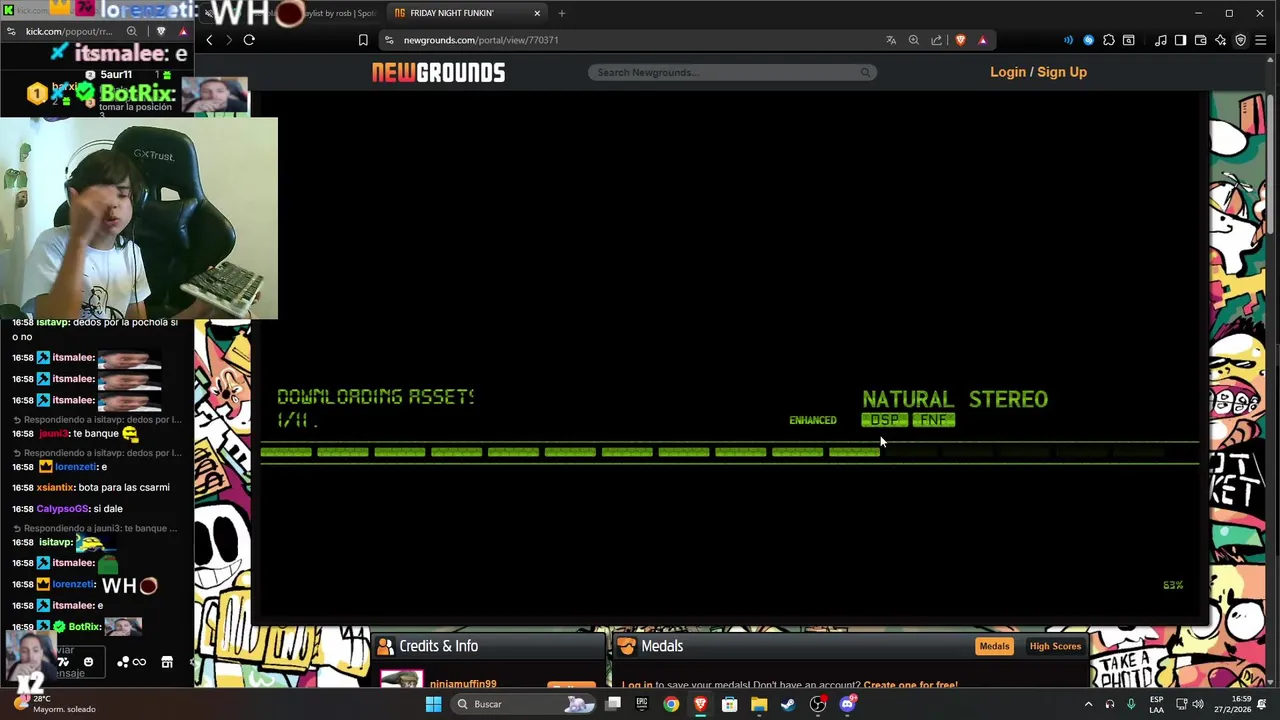Click the green loading progress bar
The height and width of the screenshot is (720, 1280).
coord(729,453)
